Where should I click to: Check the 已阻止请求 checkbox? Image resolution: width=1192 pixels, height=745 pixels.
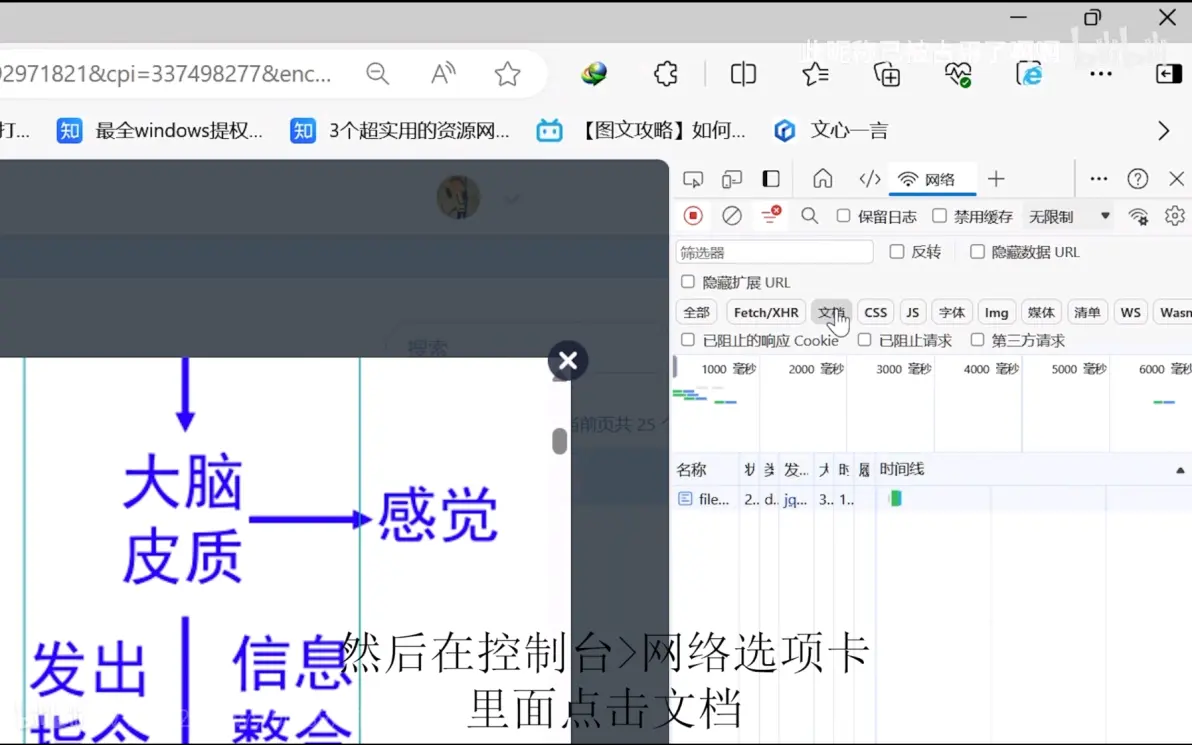[x=864, y=340]
